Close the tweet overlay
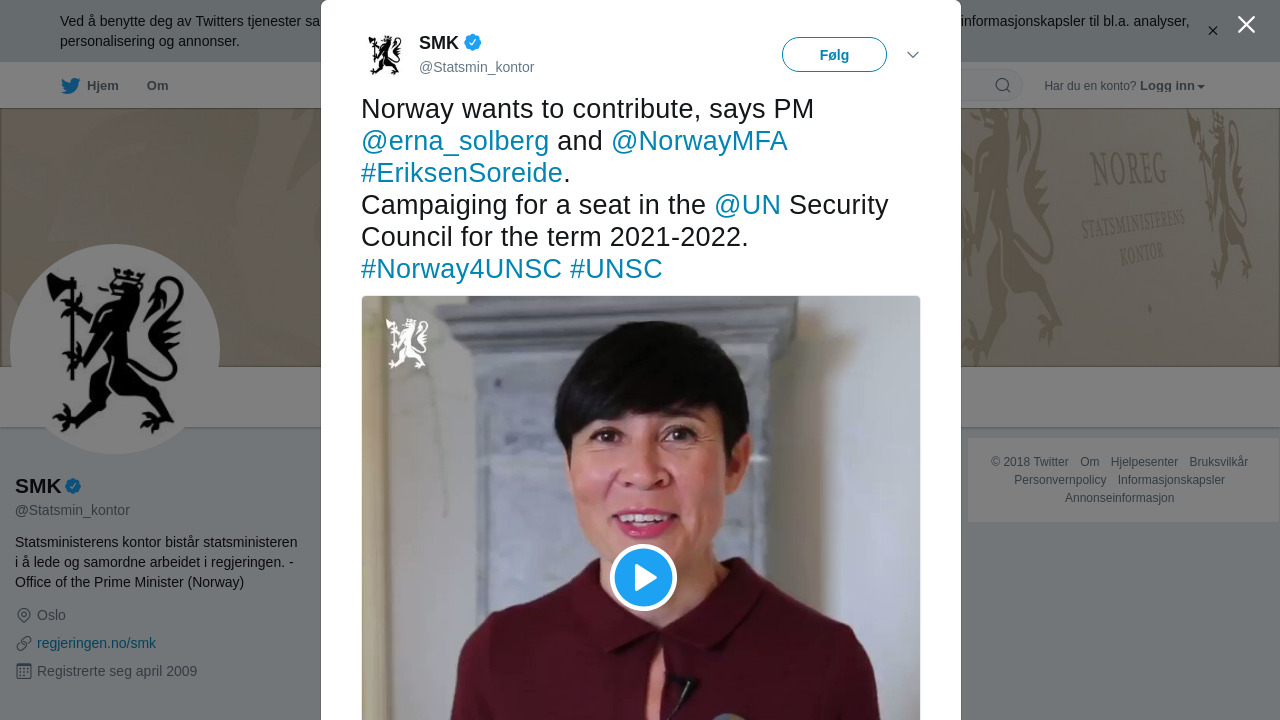The height and width of the screenshot is (720, 1280). point(1246,25)
